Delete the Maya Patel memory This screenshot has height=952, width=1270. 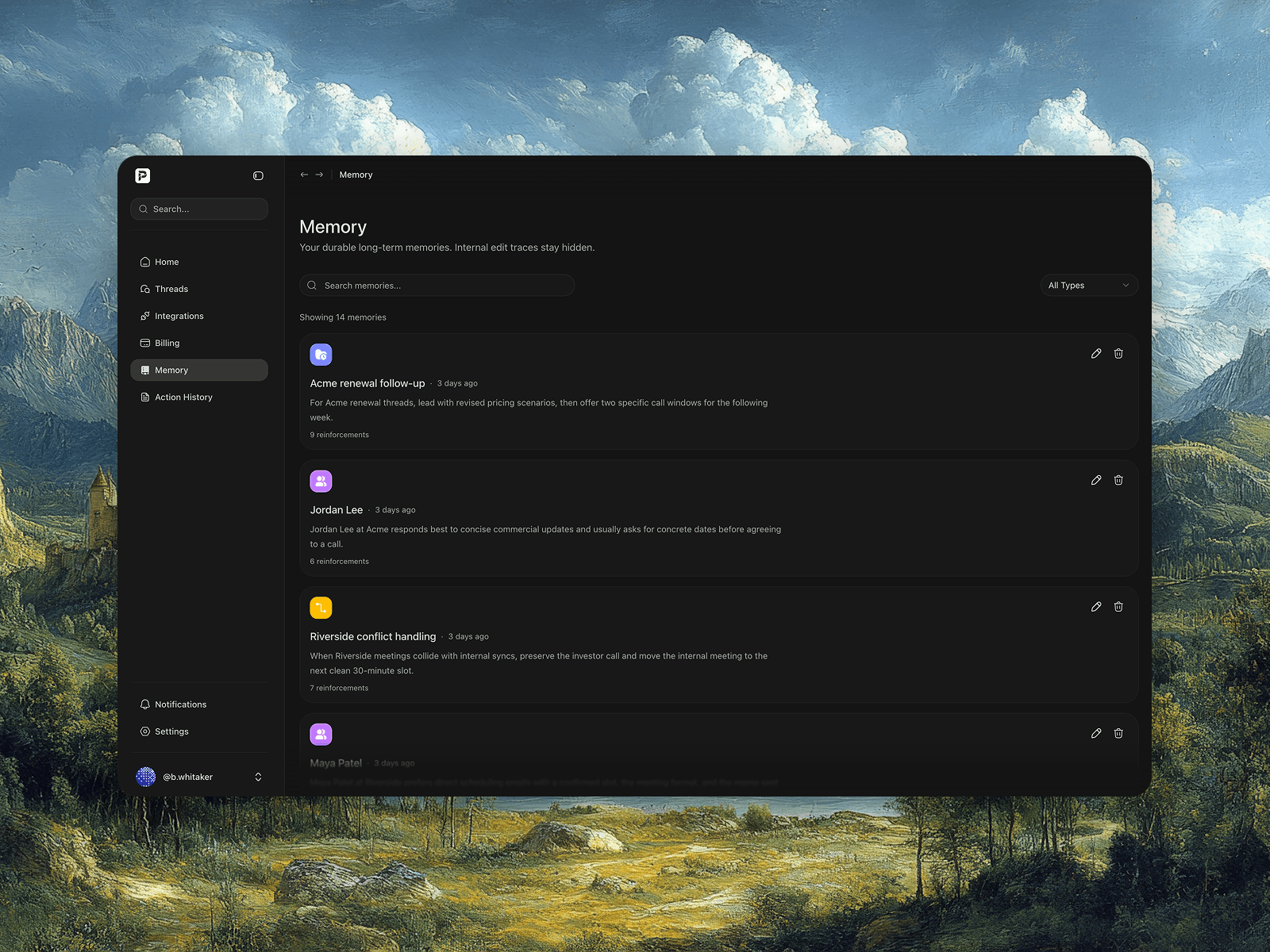coord(1118,734)
